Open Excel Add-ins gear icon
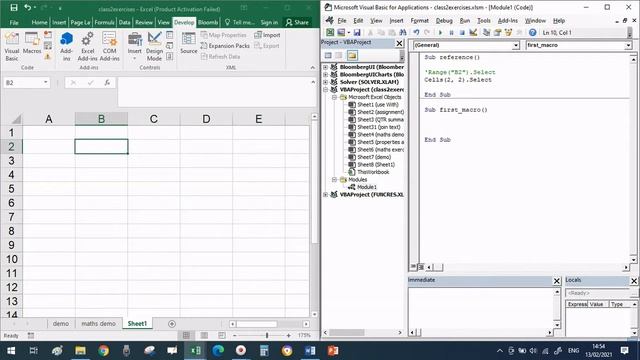Image resolution: width=640 pixels, height=360 pixels. pos(87,46)
